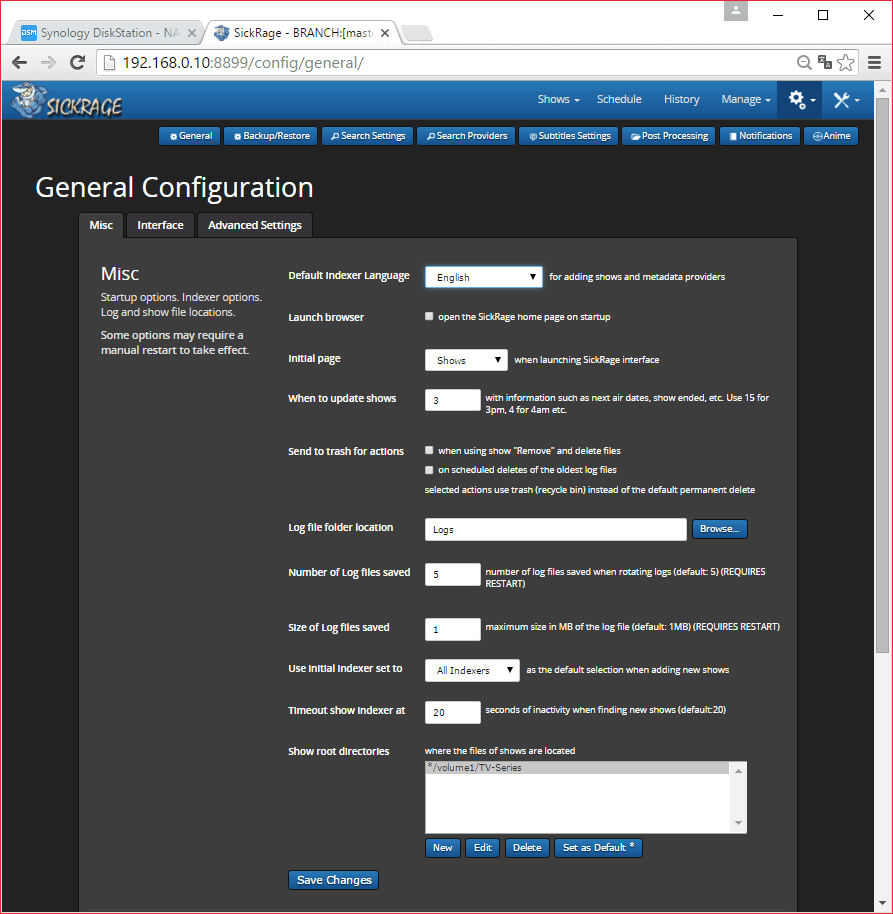Click Browse for log folder
The width and height of the screenshot is (893, 914).
click(x=720, y=529)
